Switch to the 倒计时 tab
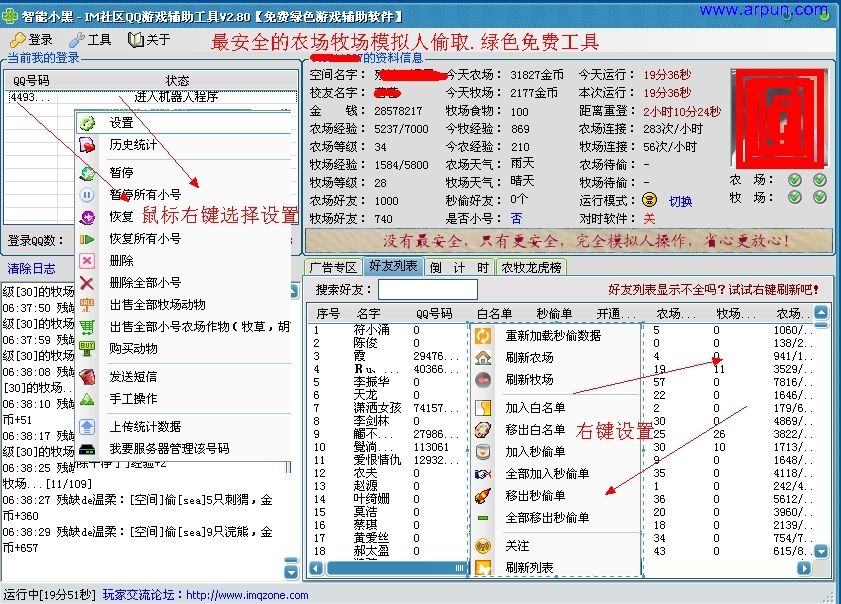 point(460,267)
